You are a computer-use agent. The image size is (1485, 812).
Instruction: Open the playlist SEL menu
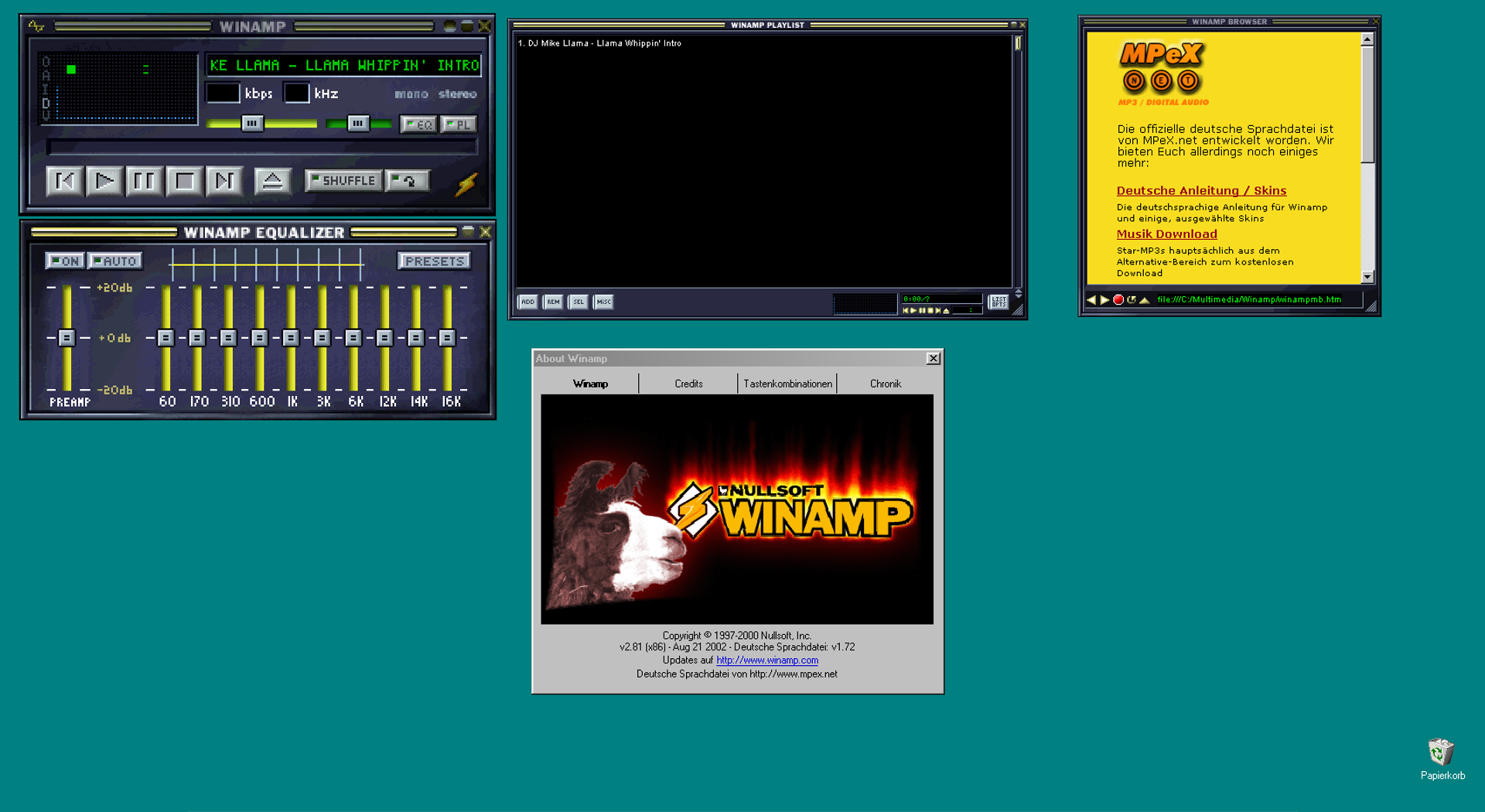tap(579, 302)
